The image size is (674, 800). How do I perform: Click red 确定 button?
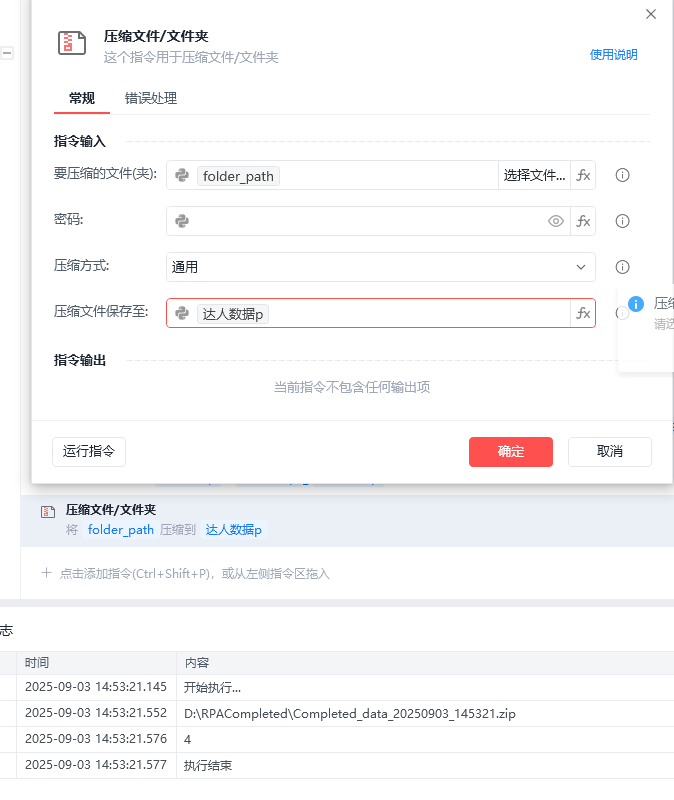tap(511, 452)
